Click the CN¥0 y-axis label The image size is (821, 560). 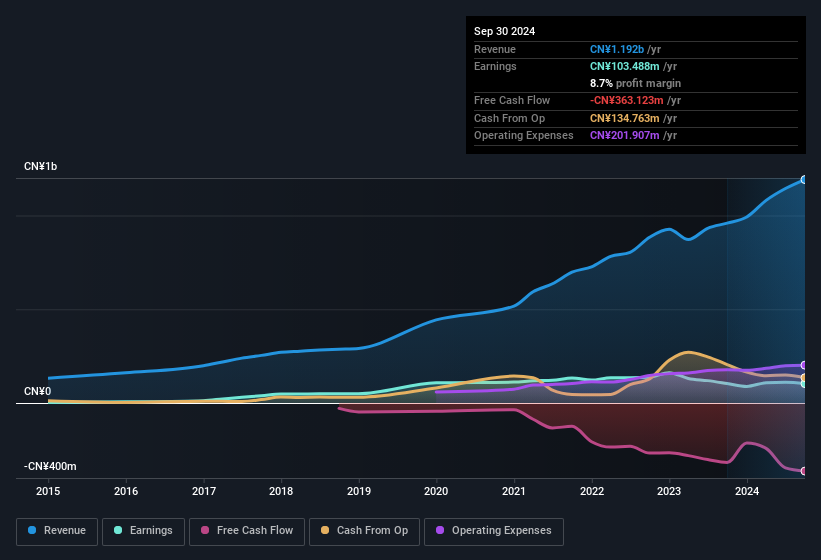click(x=37, y=391)
